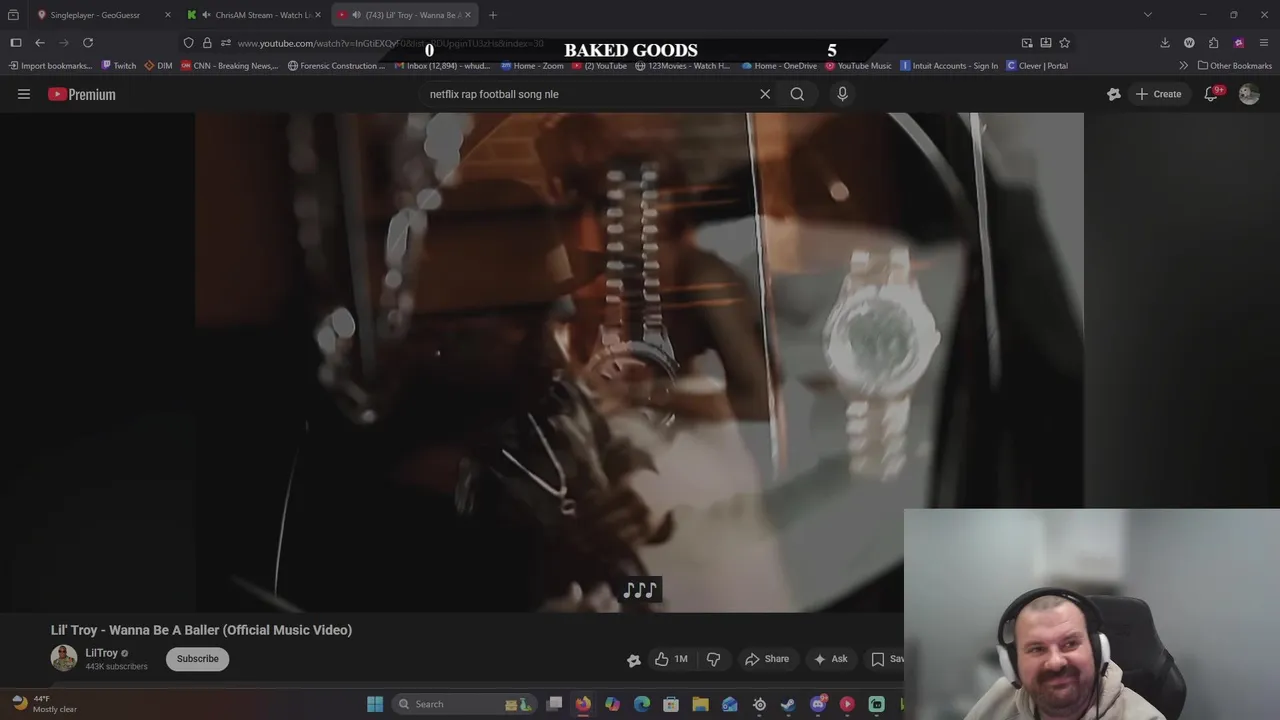The height and width of the screenshot is (720, 1280).
Task: Open site permissions icon in address bar
Action: 226,43
